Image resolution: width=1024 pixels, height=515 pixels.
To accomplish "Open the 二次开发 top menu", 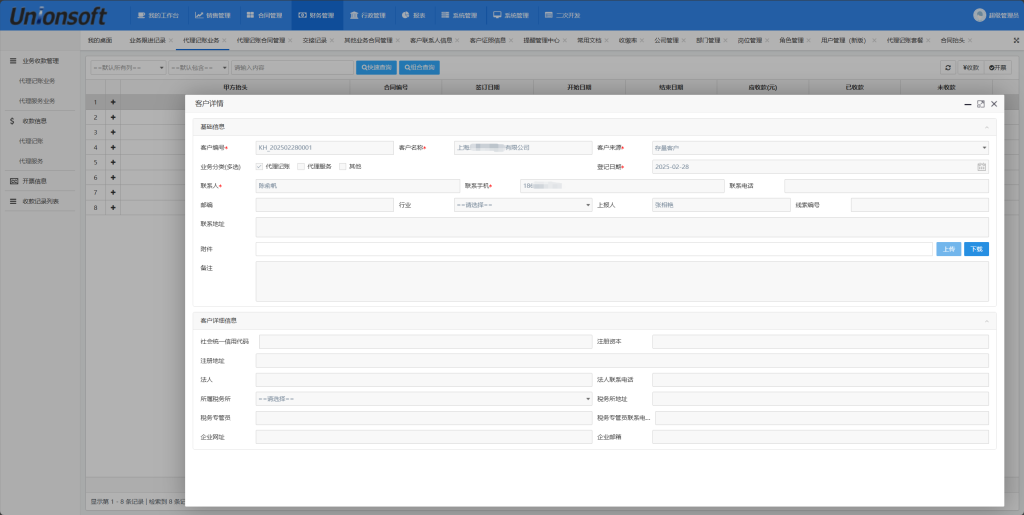I will point(562,15).
